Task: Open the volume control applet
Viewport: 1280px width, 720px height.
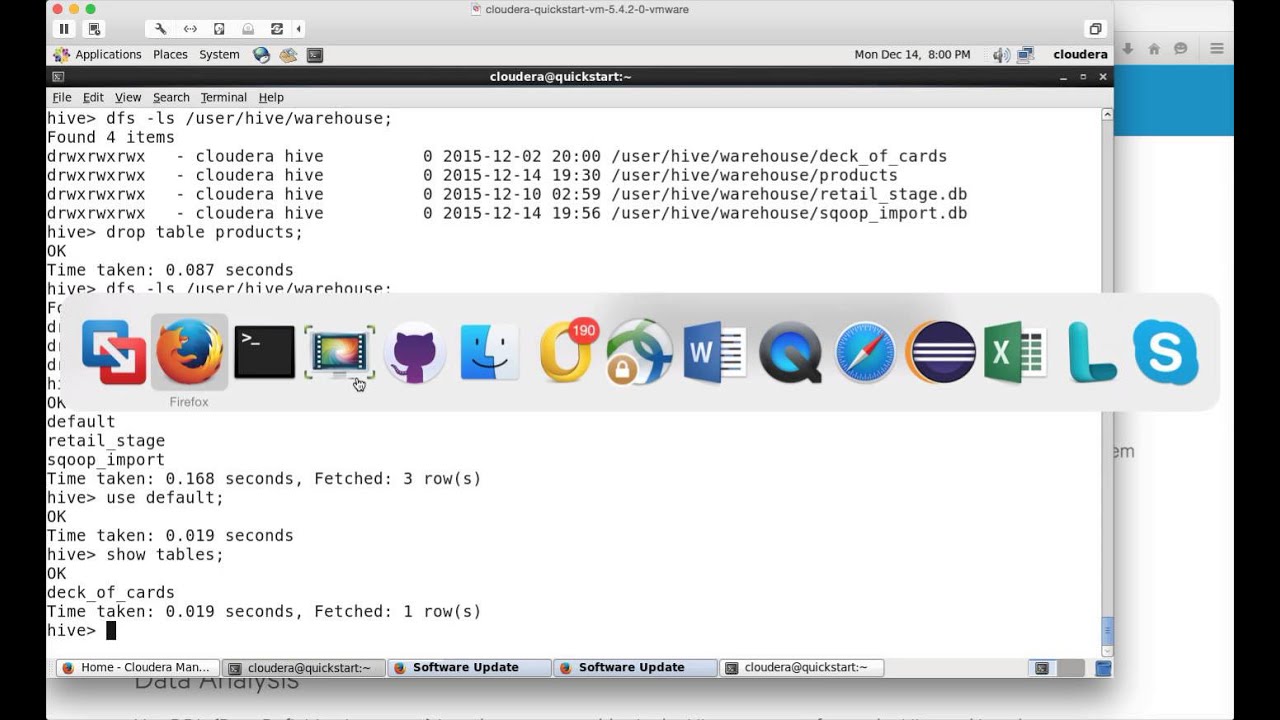Action: pyautogui.click(x=1000, y=55)
